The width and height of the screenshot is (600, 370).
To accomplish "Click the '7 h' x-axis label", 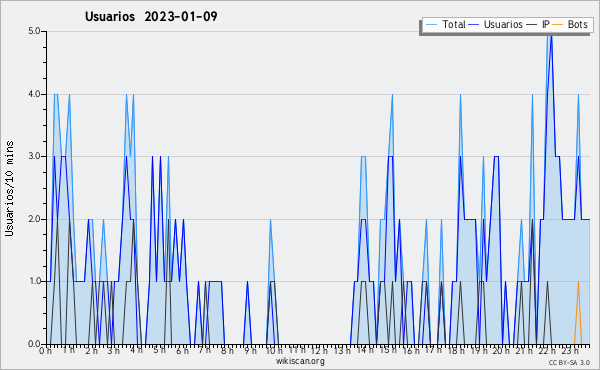I will tap(204, 350).
